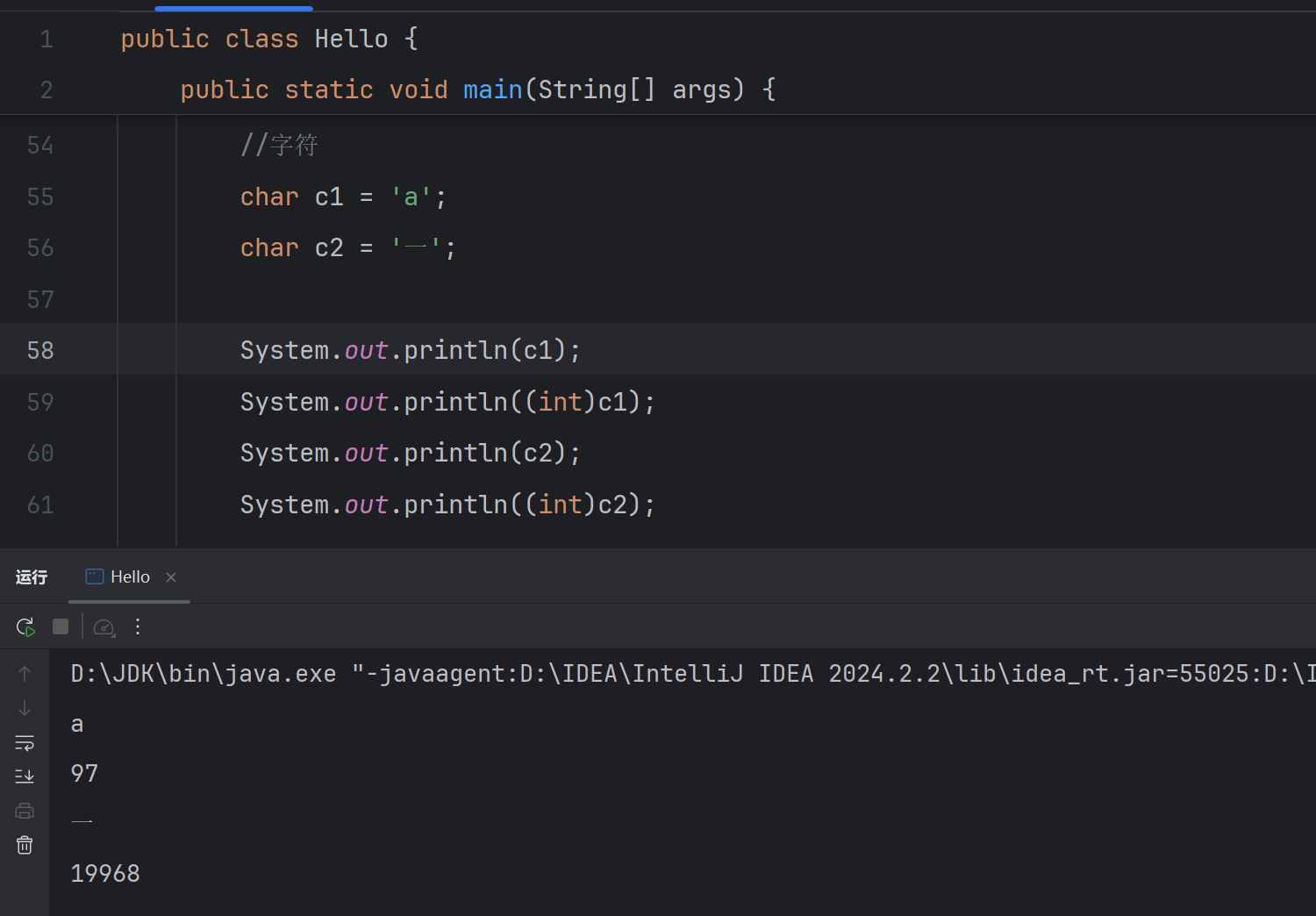Rerun the Hello program

coord(25,626)
